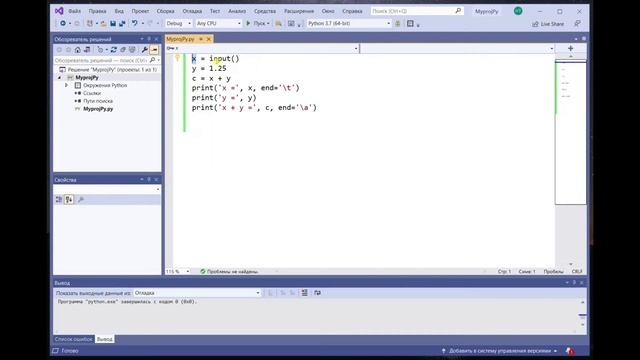Screen dimensions: 640x360
Task: Toggle word wrap in the Output panel
Action: point(318,293)
